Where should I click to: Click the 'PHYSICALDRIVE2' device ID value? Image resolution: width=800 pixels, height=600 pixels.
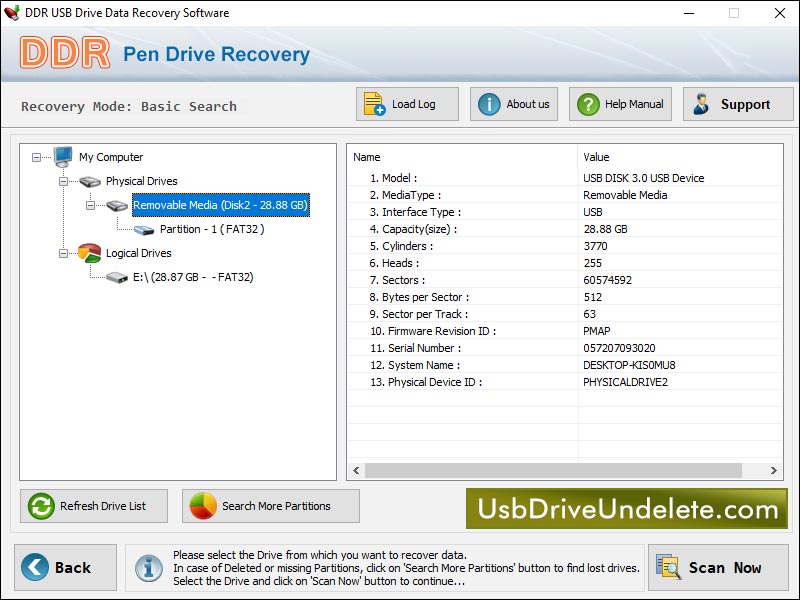[625, 382]
